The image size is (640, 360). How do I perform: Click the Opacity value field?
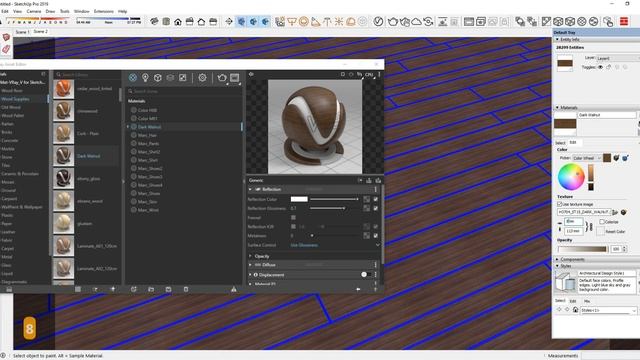tap(616, 249)
